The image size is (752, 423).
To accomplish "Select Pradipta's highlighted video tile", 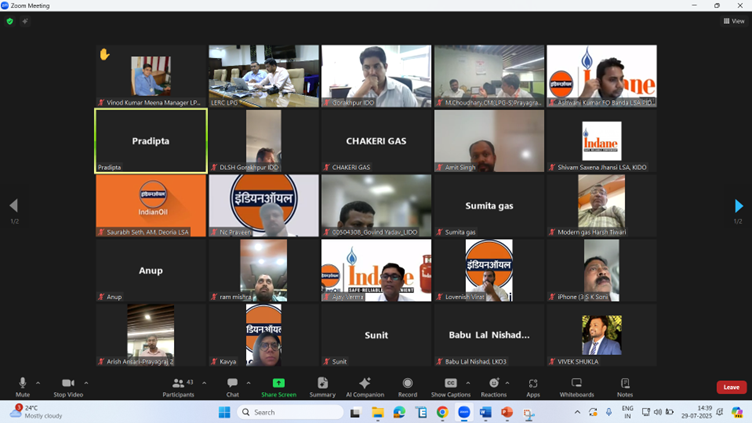I will click(x=151, y=141).
